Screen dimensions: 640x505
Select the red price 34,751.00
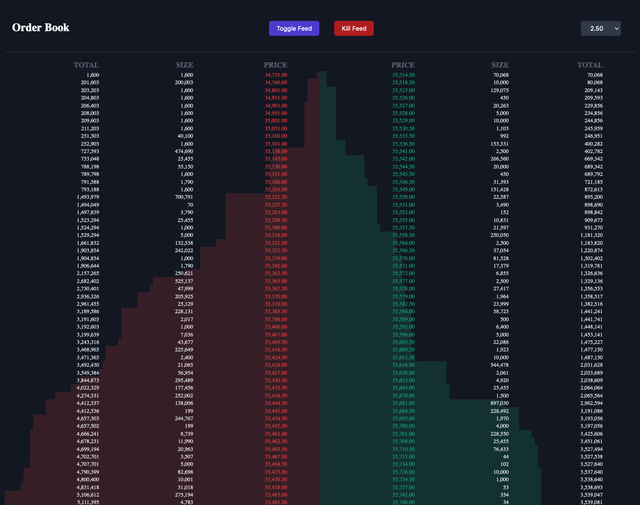276,75
